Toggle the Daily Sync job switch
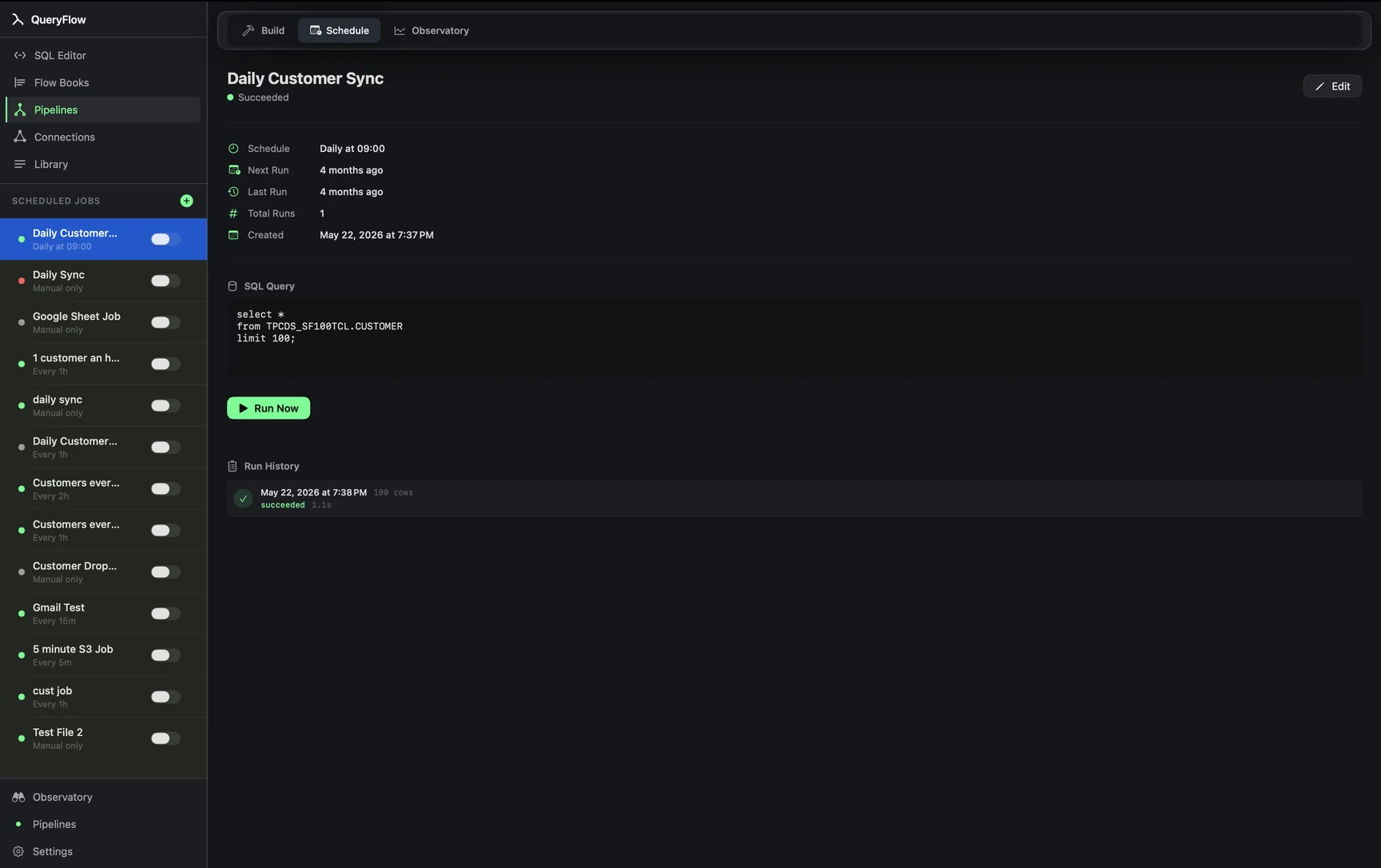 coord(165,281)
